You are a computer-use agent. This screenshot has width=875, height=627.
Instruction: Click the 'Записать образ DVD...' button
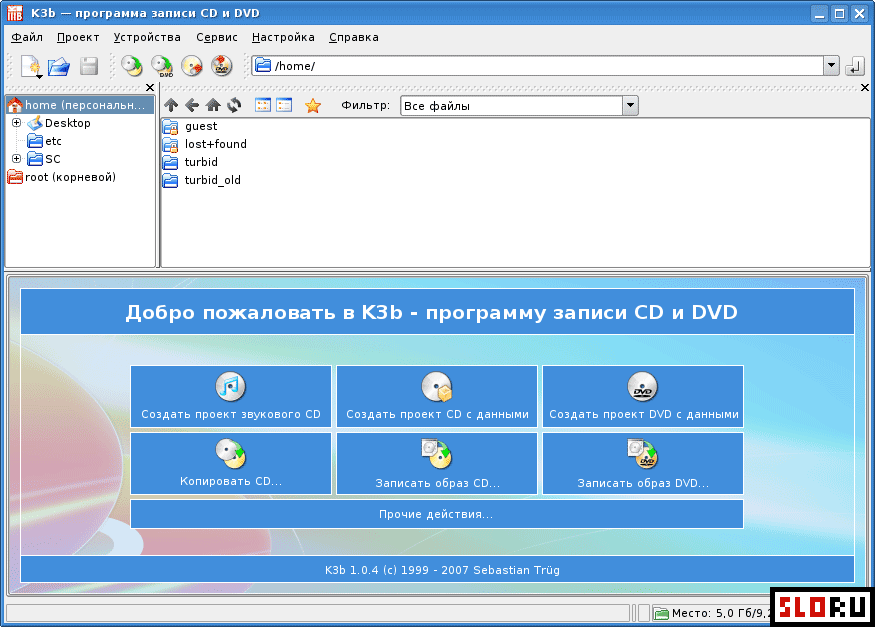coord(643,464)
